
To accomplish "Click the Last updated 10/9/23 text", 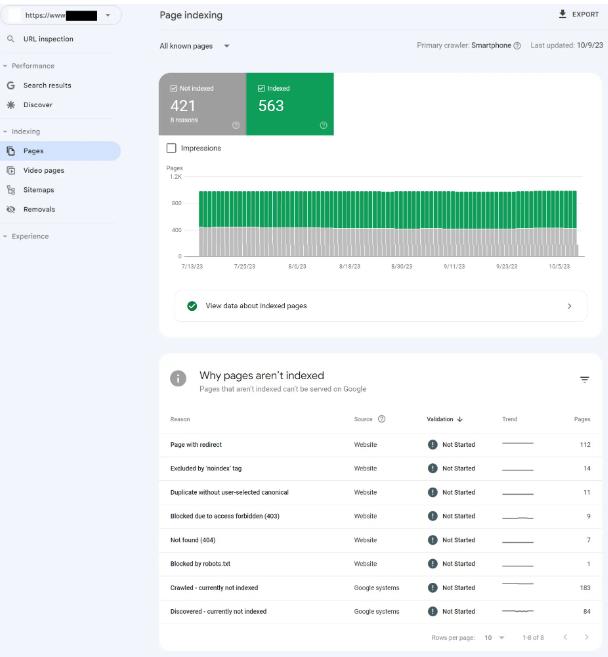I will pos(567,45).
